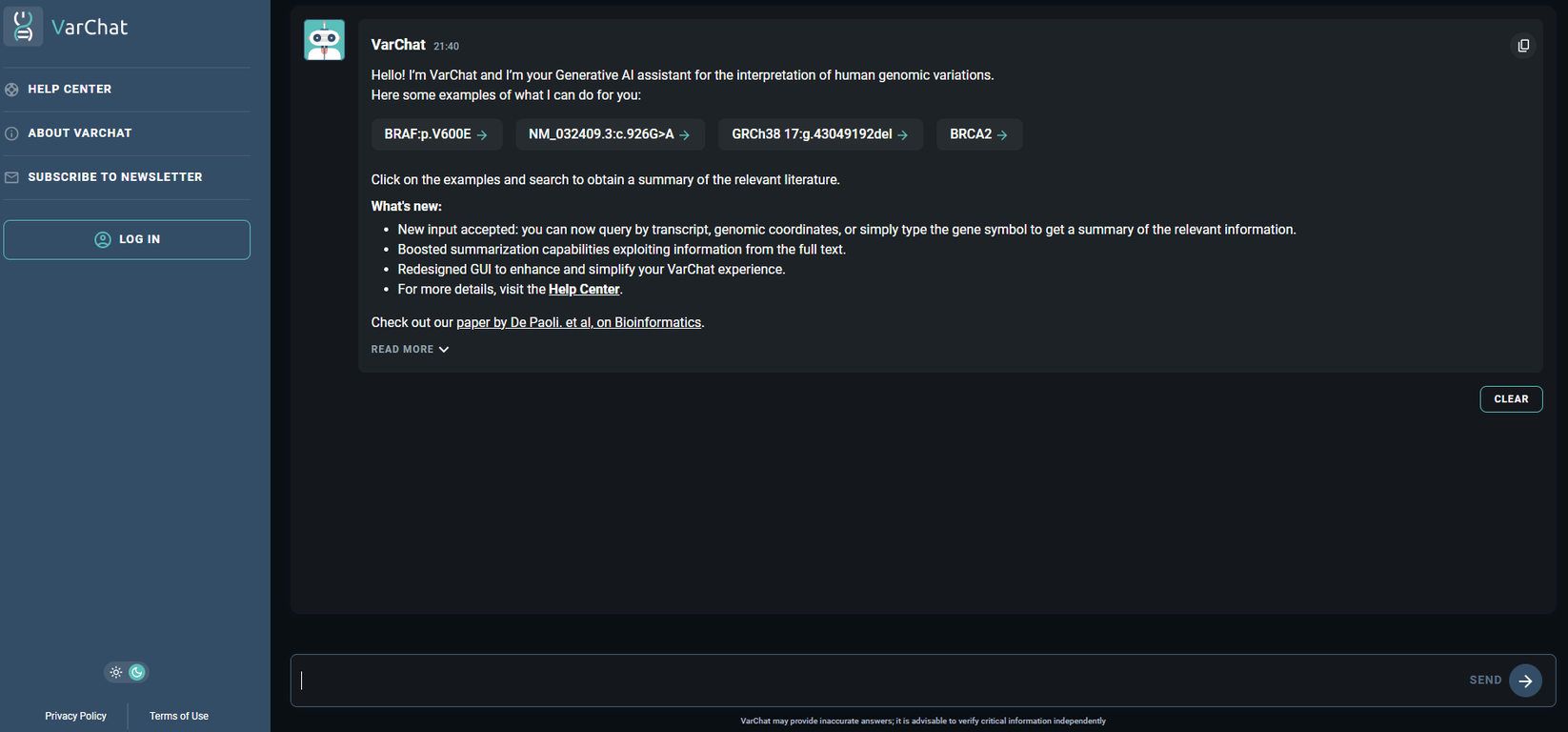Click the VarChat DNA logo icon
The width and height of the screenshot is (1568, 732).
point(23,26)
